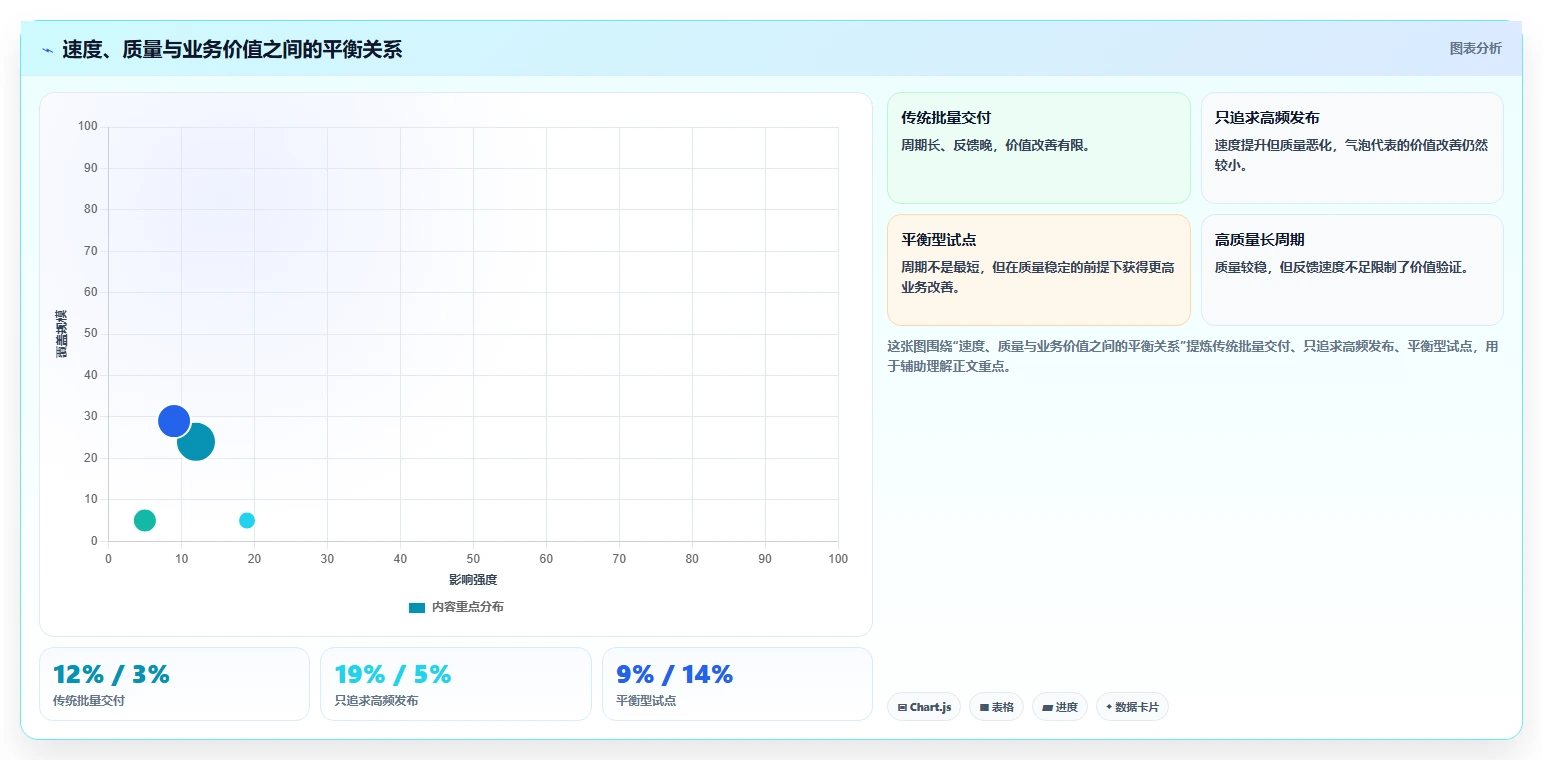
Task: Open the 平衡型试点 card
Action: [1038, 270]
